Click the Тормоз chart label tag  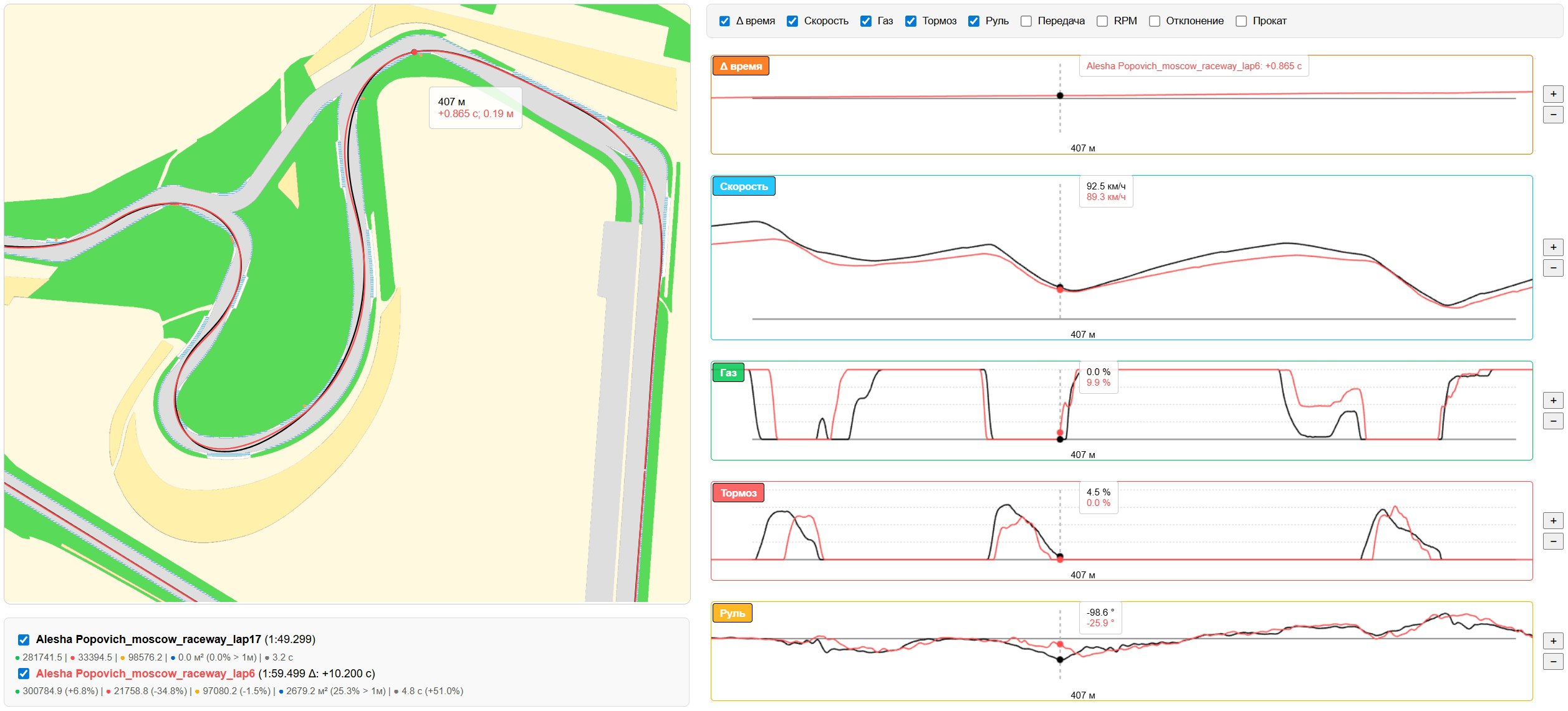(x=738, y=493)
